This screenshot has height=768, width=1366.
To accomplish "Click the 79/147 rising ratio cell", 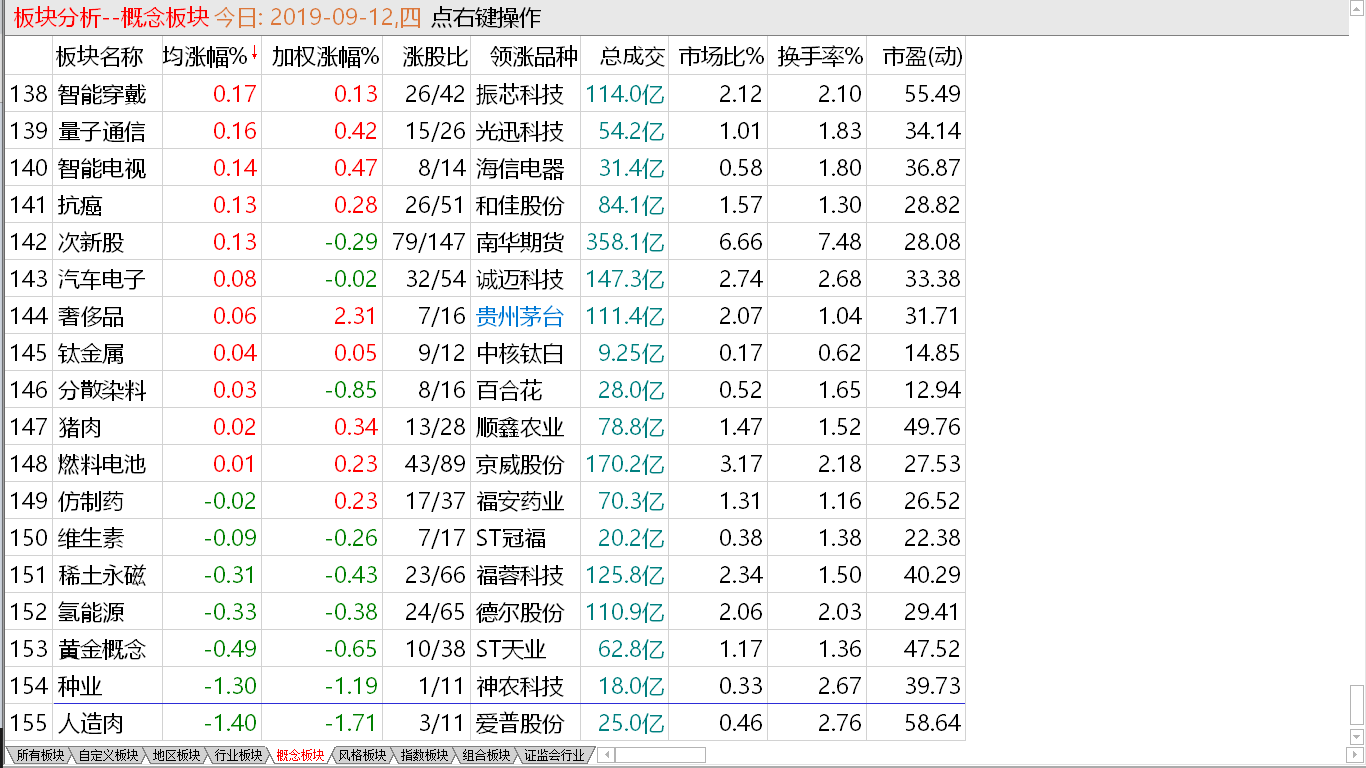I will 430,242.
